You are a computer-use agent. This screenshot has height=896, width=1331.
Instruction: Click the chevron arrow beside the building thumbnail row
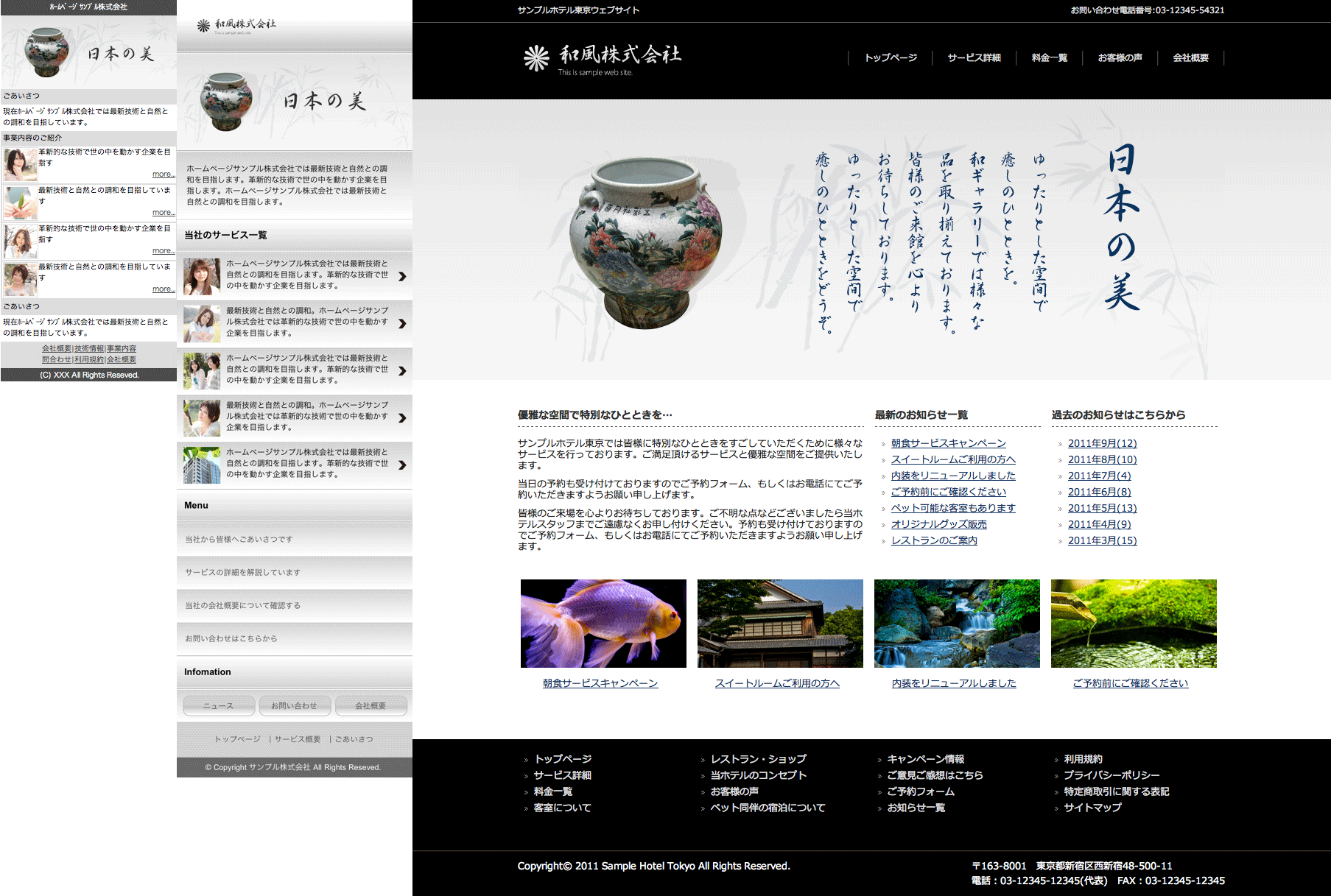pos(402,465)
